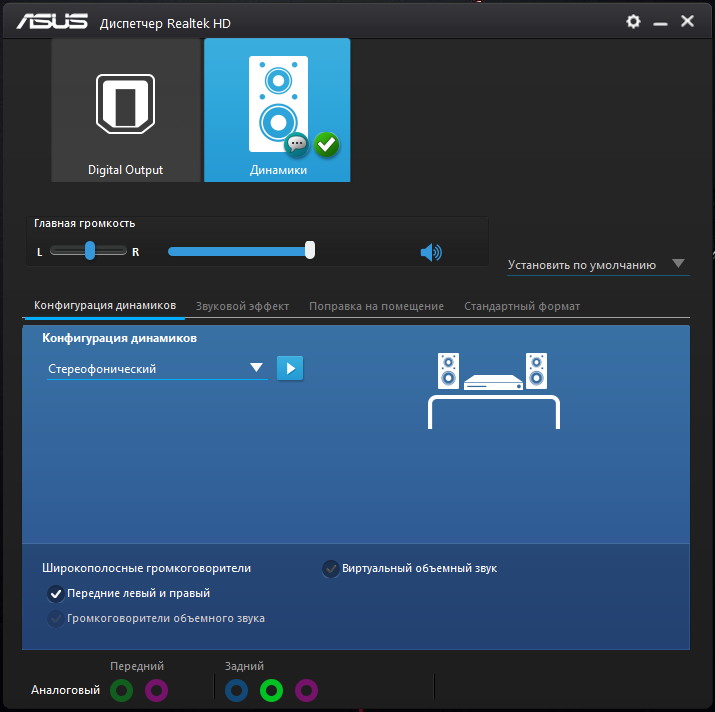This screenshot has width=715, height=712.
Task: Toggle Громкоговорители объемного звука checkbox
Action: pyautogui.click(x=56, y=619)
